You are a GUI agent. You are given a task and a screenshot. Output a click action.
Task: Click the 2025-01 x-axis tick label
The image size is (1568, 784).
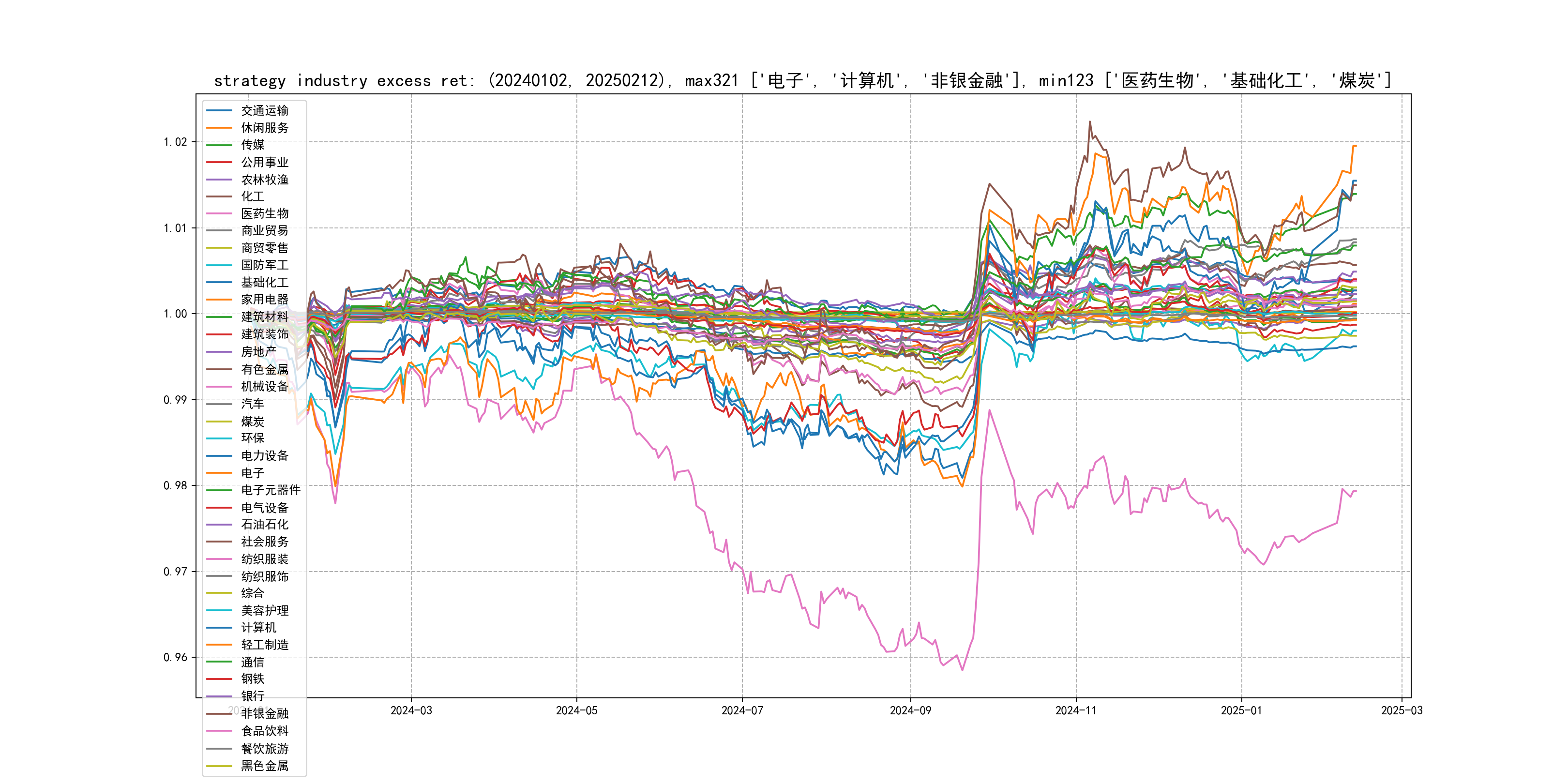(x=1241, y=710)
